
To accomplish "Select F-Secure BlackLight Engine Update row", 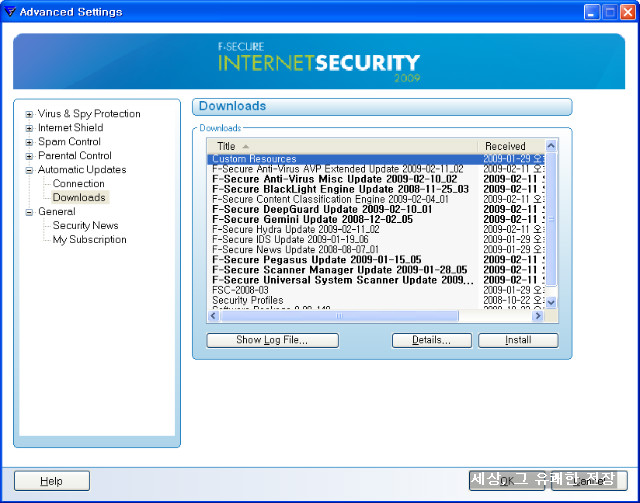I will pos(376,189).
